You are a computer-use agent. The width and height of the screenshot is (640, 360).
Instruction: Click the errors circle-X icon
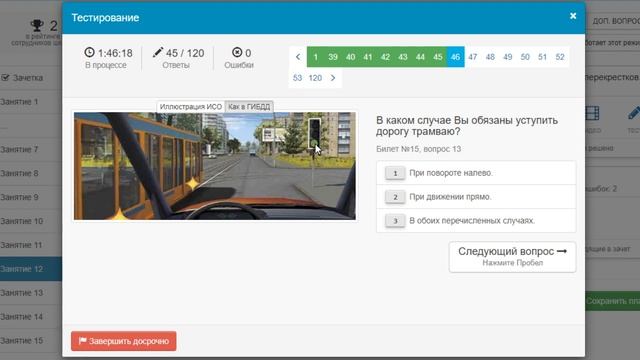(x=237, y=52)
